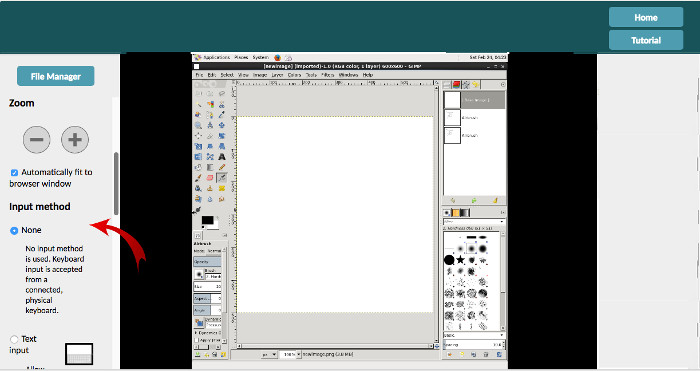Image resolution: width=700 pixels, height=371 pixels.
Task: Zoom in with the plus button
Action: click(x=75, y=139)
